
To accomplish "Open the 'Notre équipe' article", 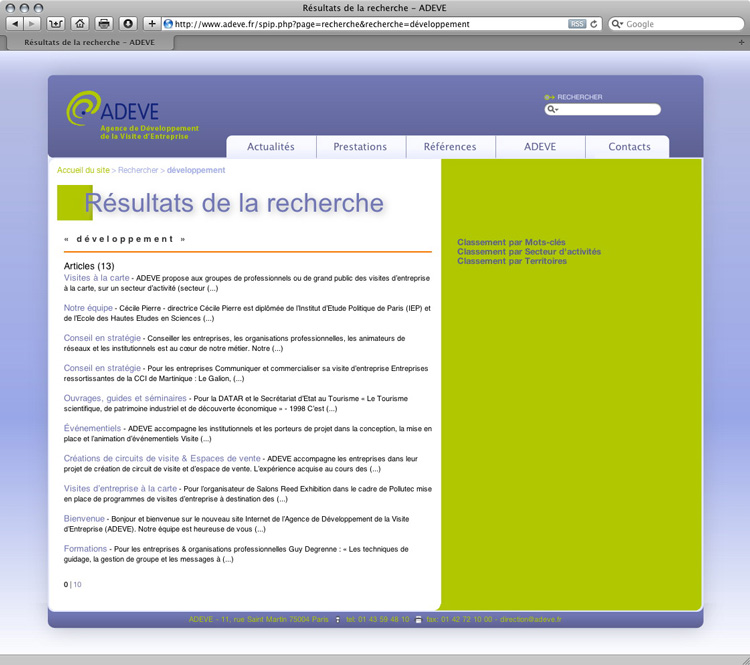I will click(88, 308).
